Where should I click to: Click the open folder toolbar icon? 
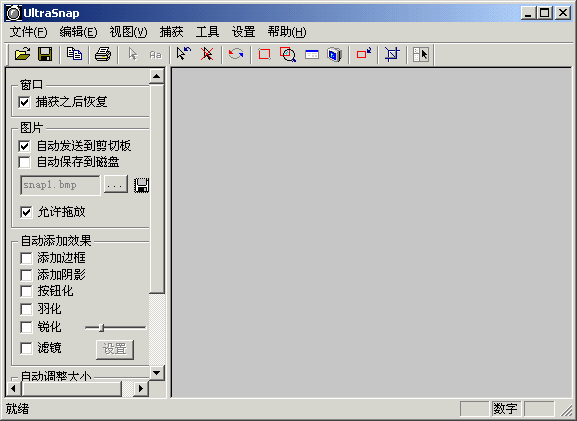[x=22, y=54]
